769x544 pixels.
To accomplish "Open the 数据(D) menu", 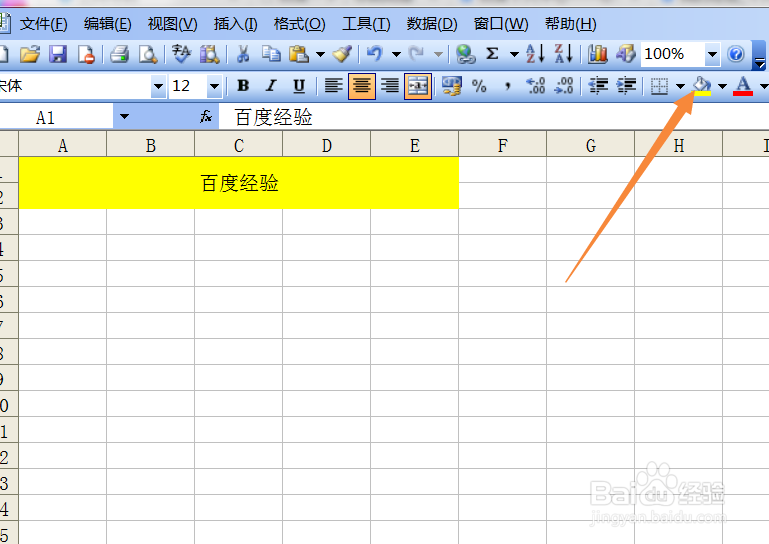I will click(432, 24).
